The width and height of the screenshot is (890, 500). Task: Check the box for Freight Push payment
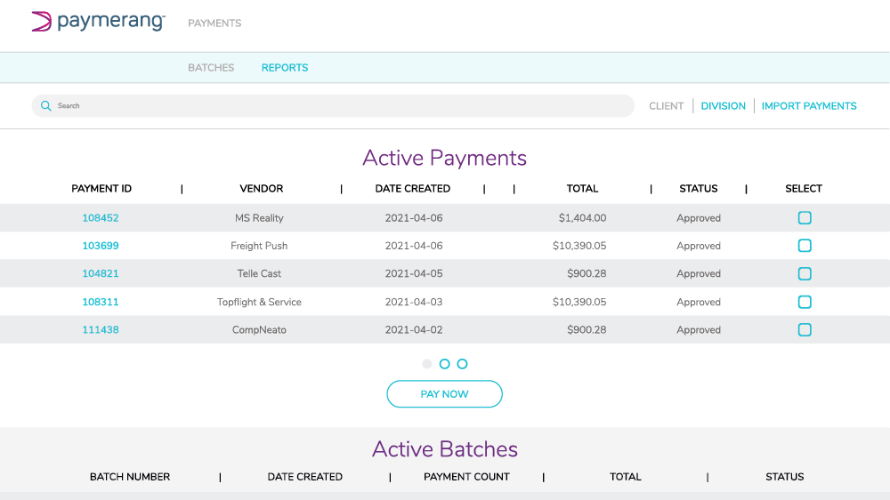pos(804,246)
